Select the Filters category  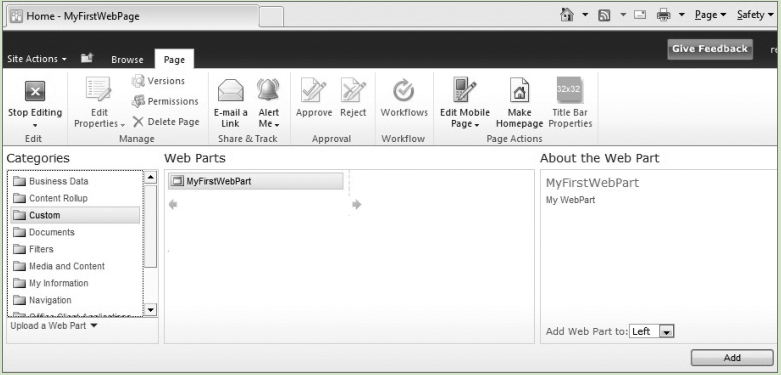click(x=76, y=249)
